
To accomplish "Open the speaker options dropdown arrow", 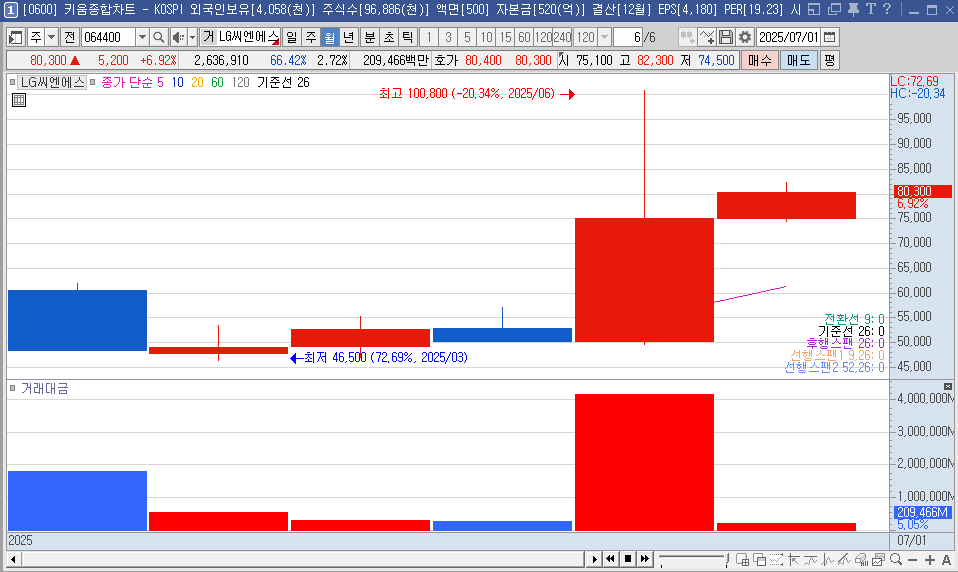I will click(192, 37).
